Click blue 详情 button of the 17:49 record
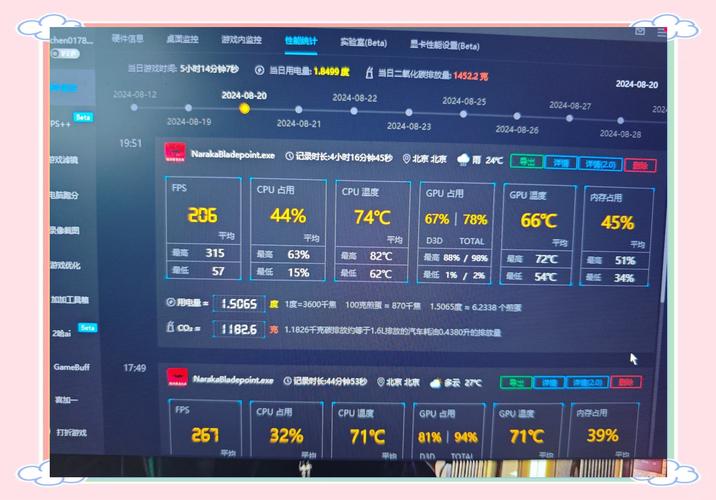 (x=549, y=383)
